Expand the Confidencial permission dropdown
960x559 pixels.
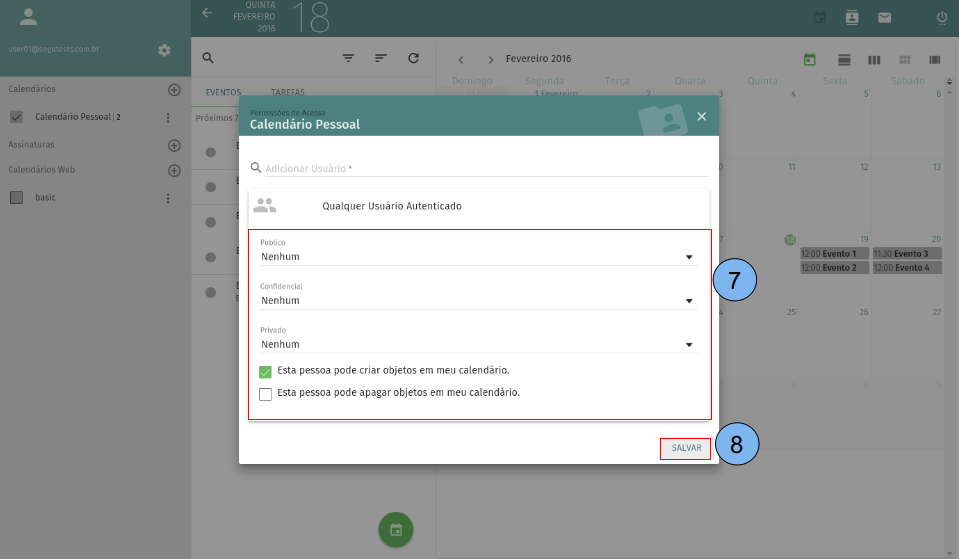(x=478, y=300)
